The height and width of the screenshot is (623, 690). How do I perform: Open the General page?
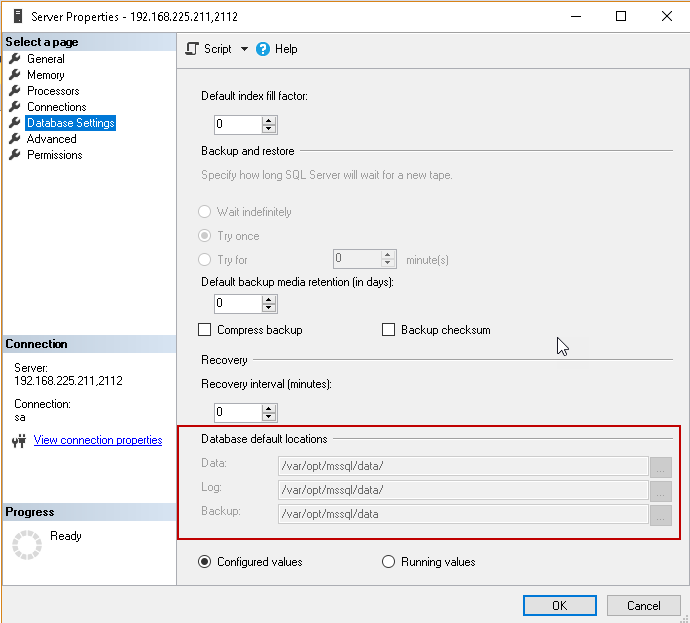click(46, 59)
